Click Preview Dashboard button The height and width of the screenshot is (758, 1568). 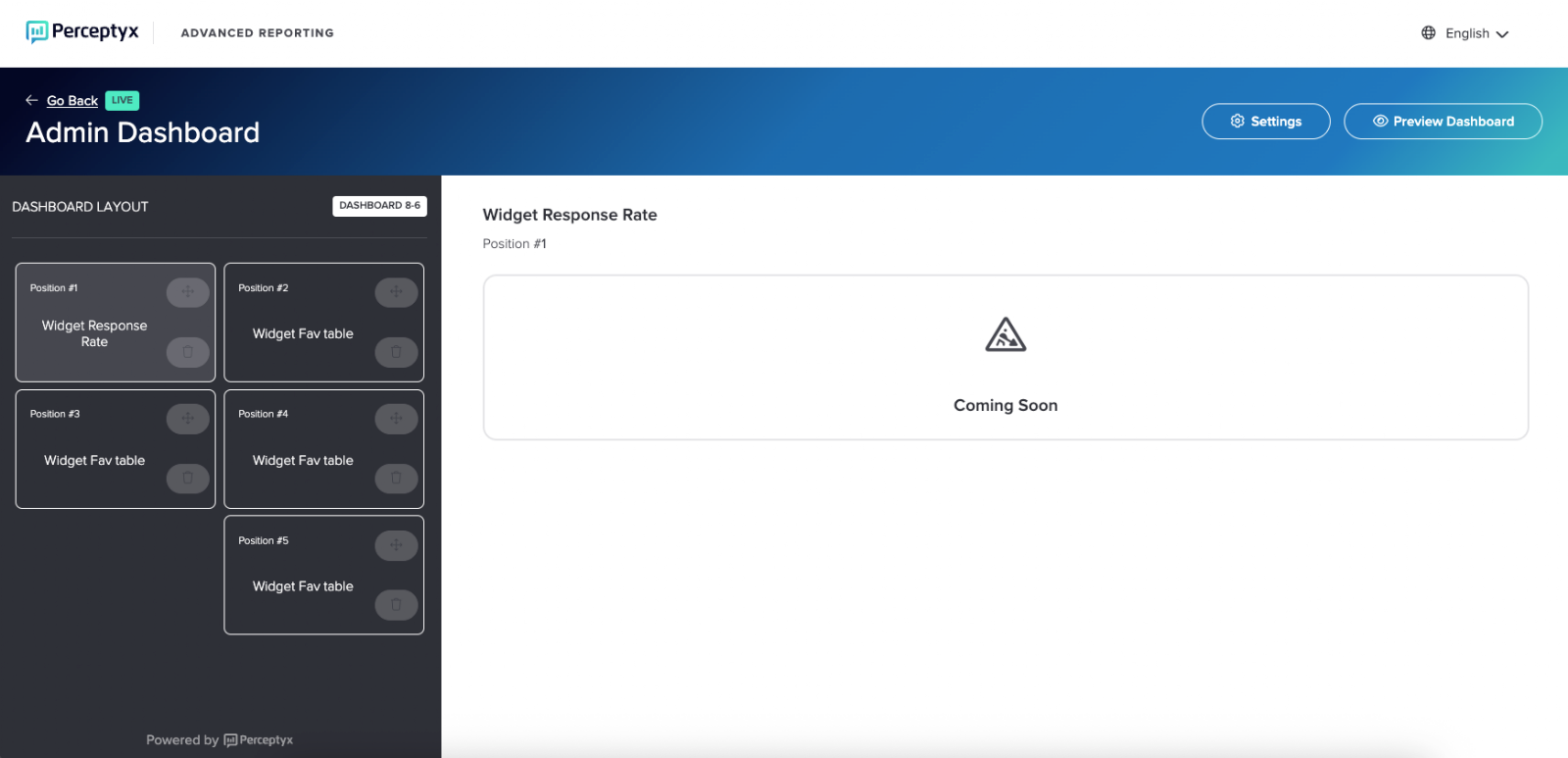1443,122
